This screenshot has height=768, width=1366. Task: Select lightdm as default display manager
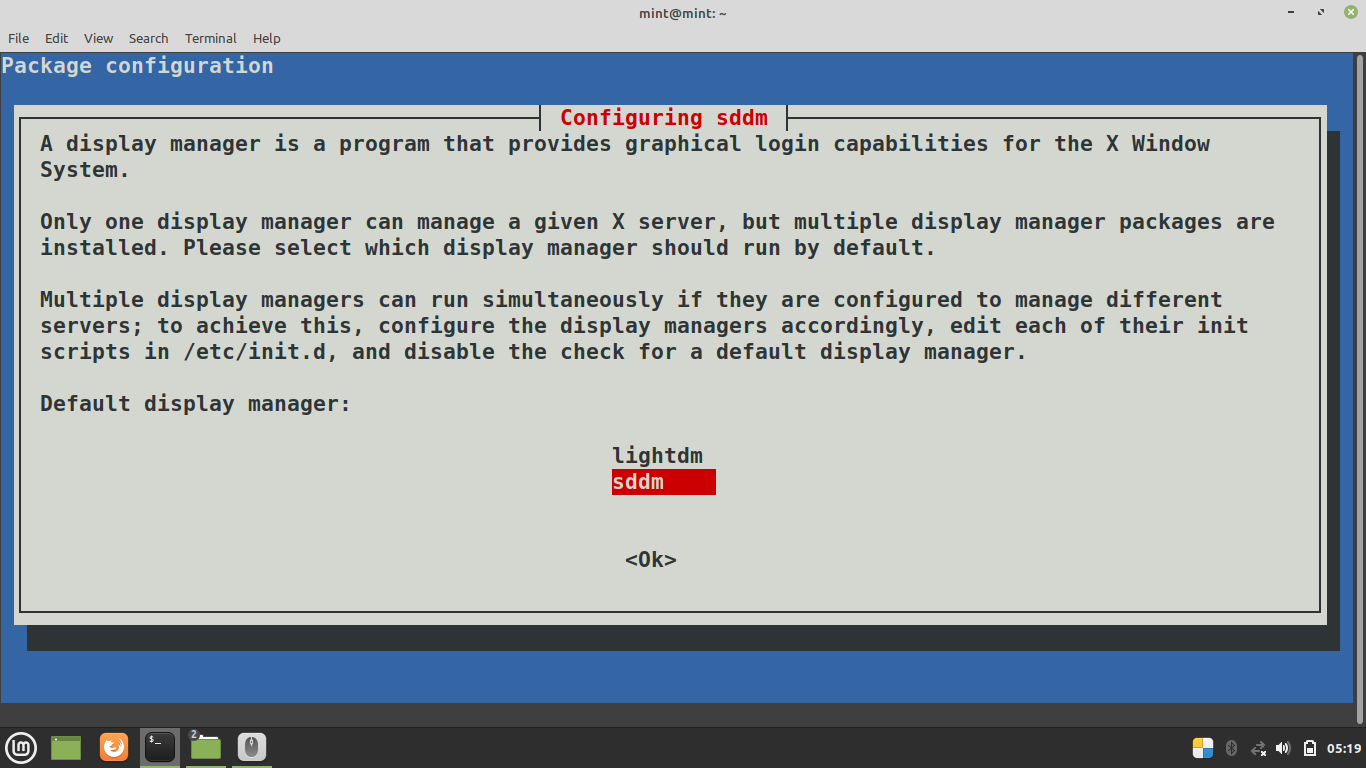point(657,455)
